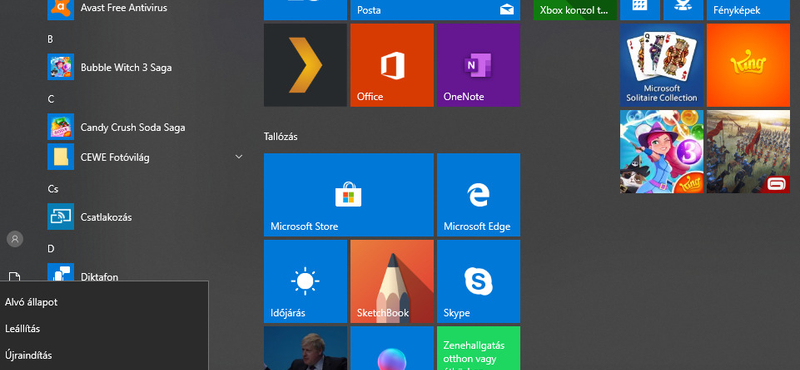Expand the CEWE Fotóvilág folder chevron
800x370 pixels.
pos(238,157)
